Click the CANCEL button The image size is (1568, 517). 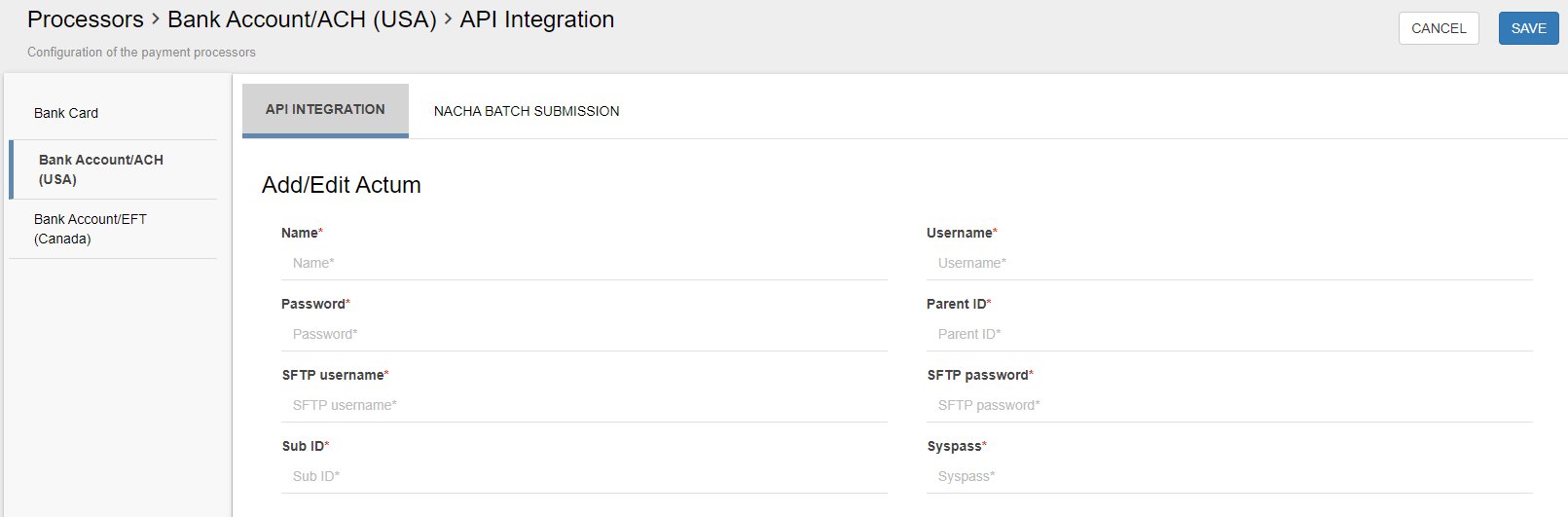click(1439, 28)
